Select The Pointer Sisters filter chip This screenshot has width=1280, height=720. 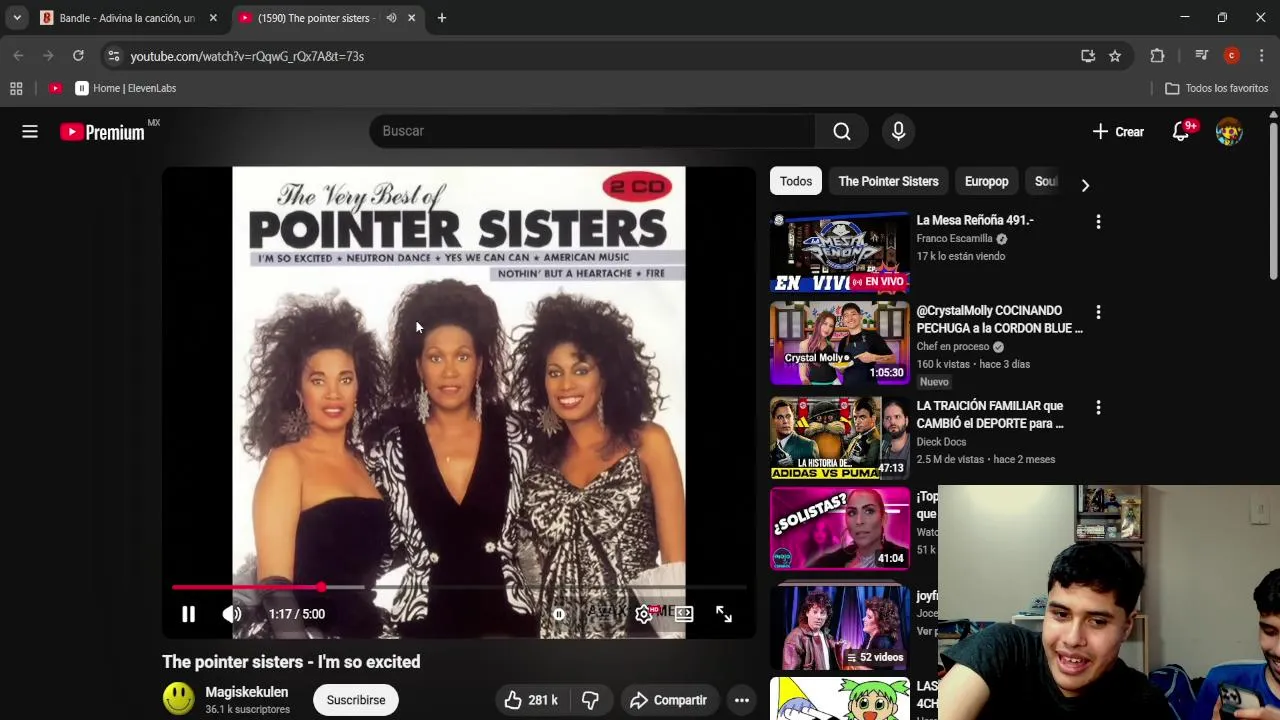[x=888, y=181]
